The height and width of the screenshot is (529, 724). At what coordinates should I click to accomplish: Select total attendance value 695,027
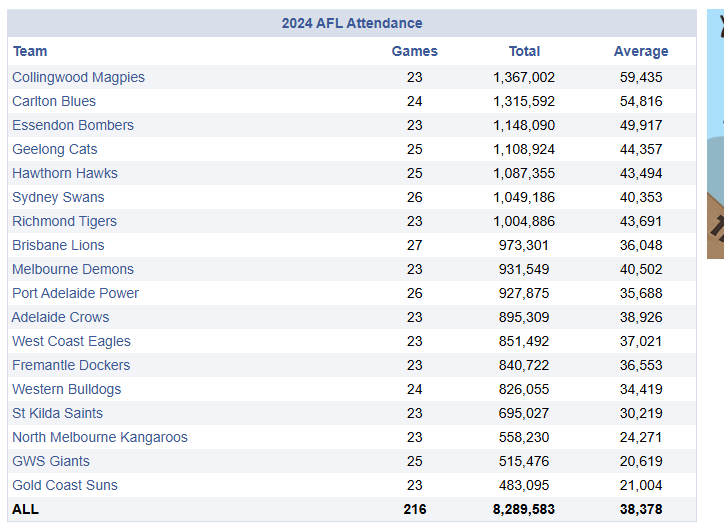pos(524,413)
